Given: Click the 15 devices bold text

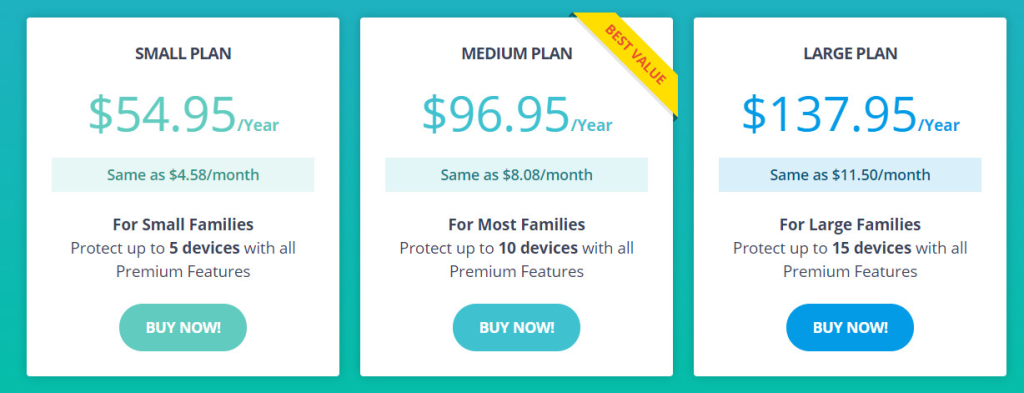Looking at the screenshot, I should click(872, 248).
